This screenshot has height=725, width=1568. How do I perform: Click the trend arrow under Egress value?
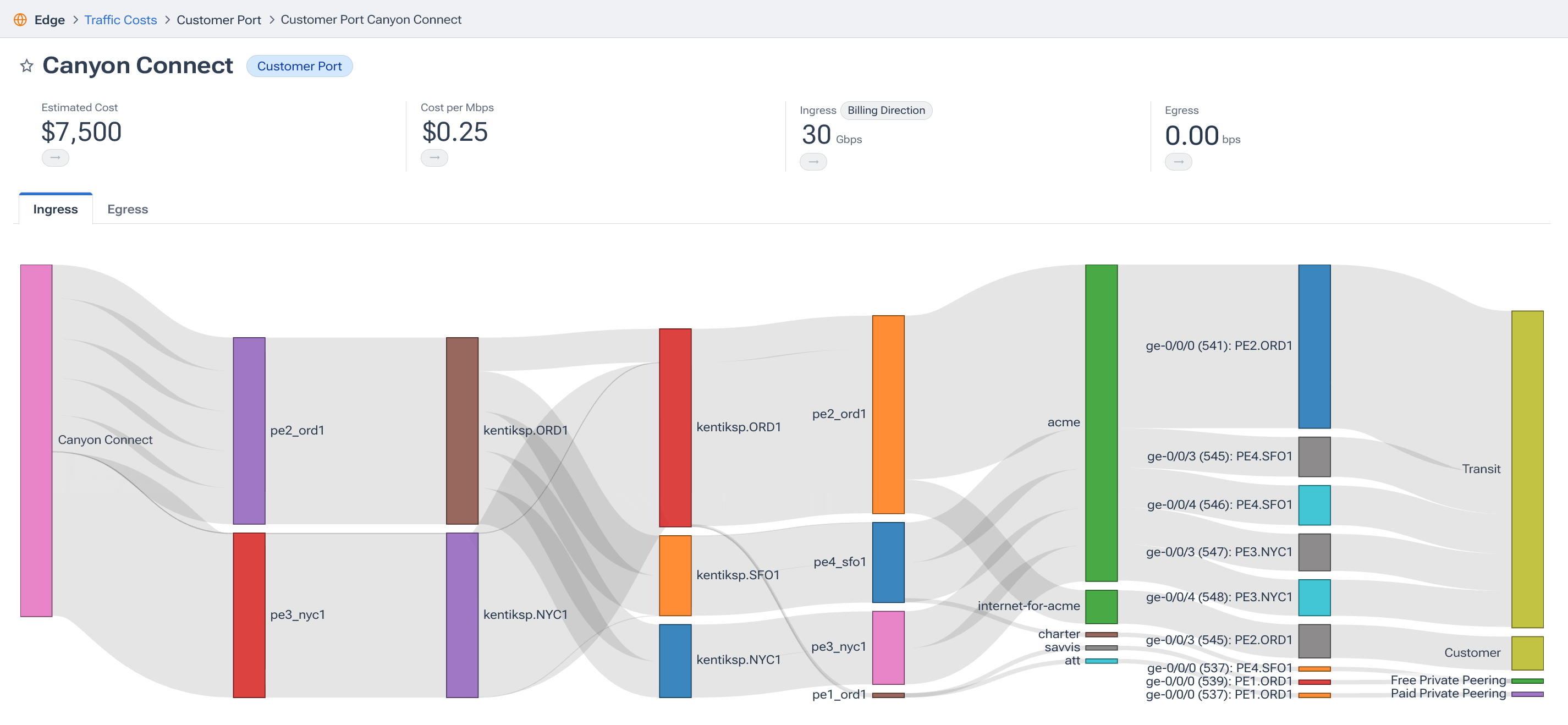pyautogui.click(x=1178, y=162)
